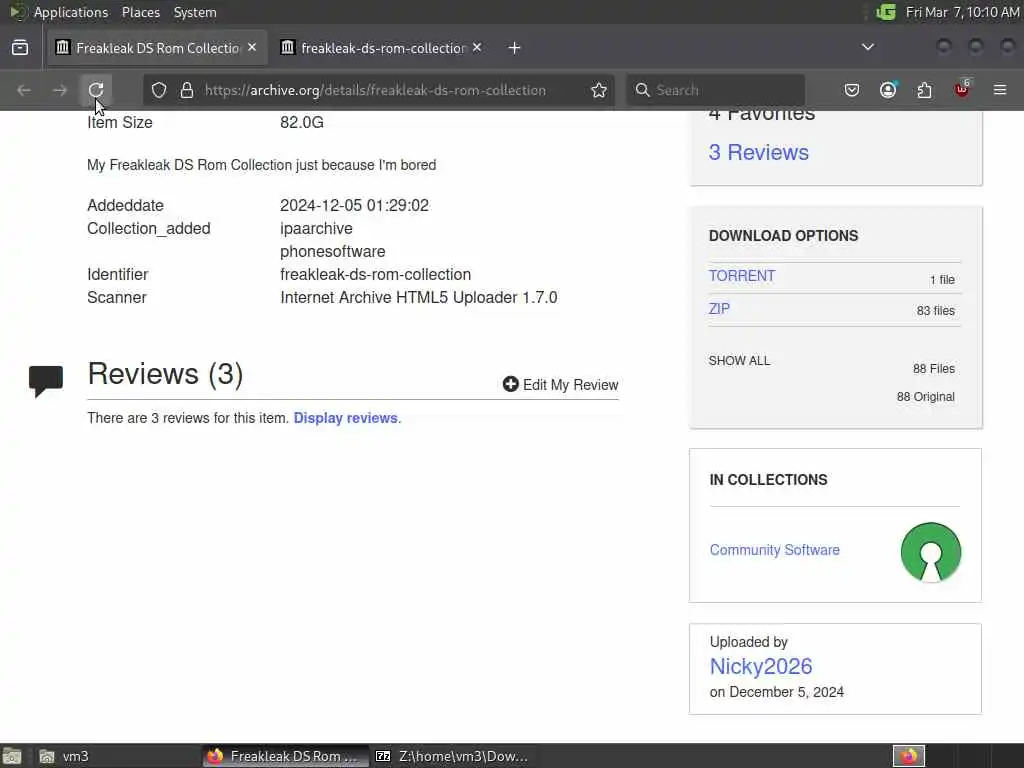Download via the TORRENT link
The height and width of the screenshot is (768, 1024).
[742, 276]
